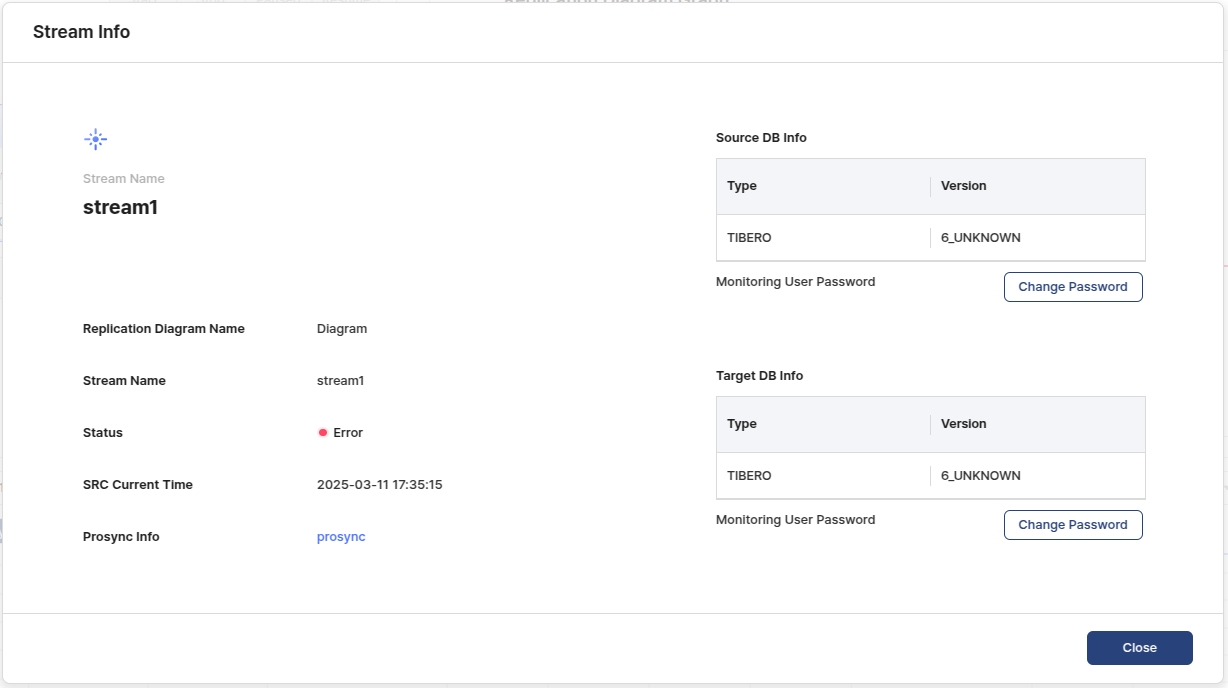Click the large stream1 heading
The height and width of the screenshot is (688, 1228).
pos(120,208)
